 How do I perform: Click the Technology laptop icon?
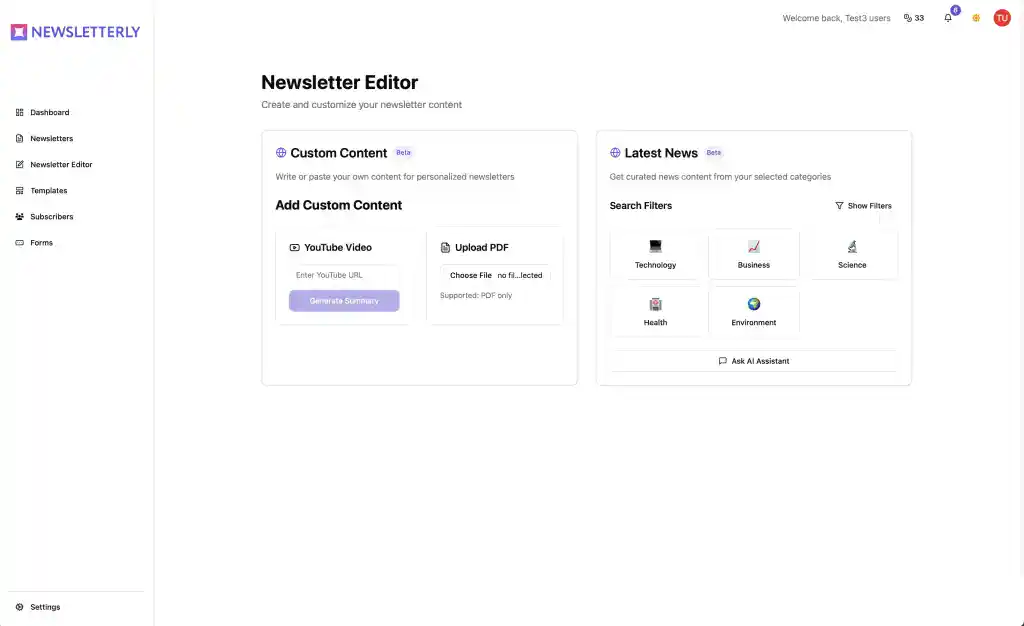click(655, 246)
